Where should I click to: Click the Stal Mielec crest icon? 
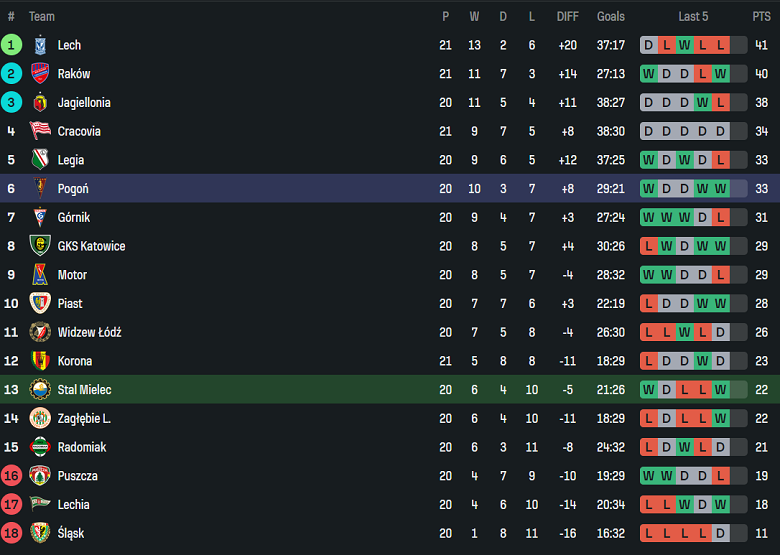click(40, 390)
